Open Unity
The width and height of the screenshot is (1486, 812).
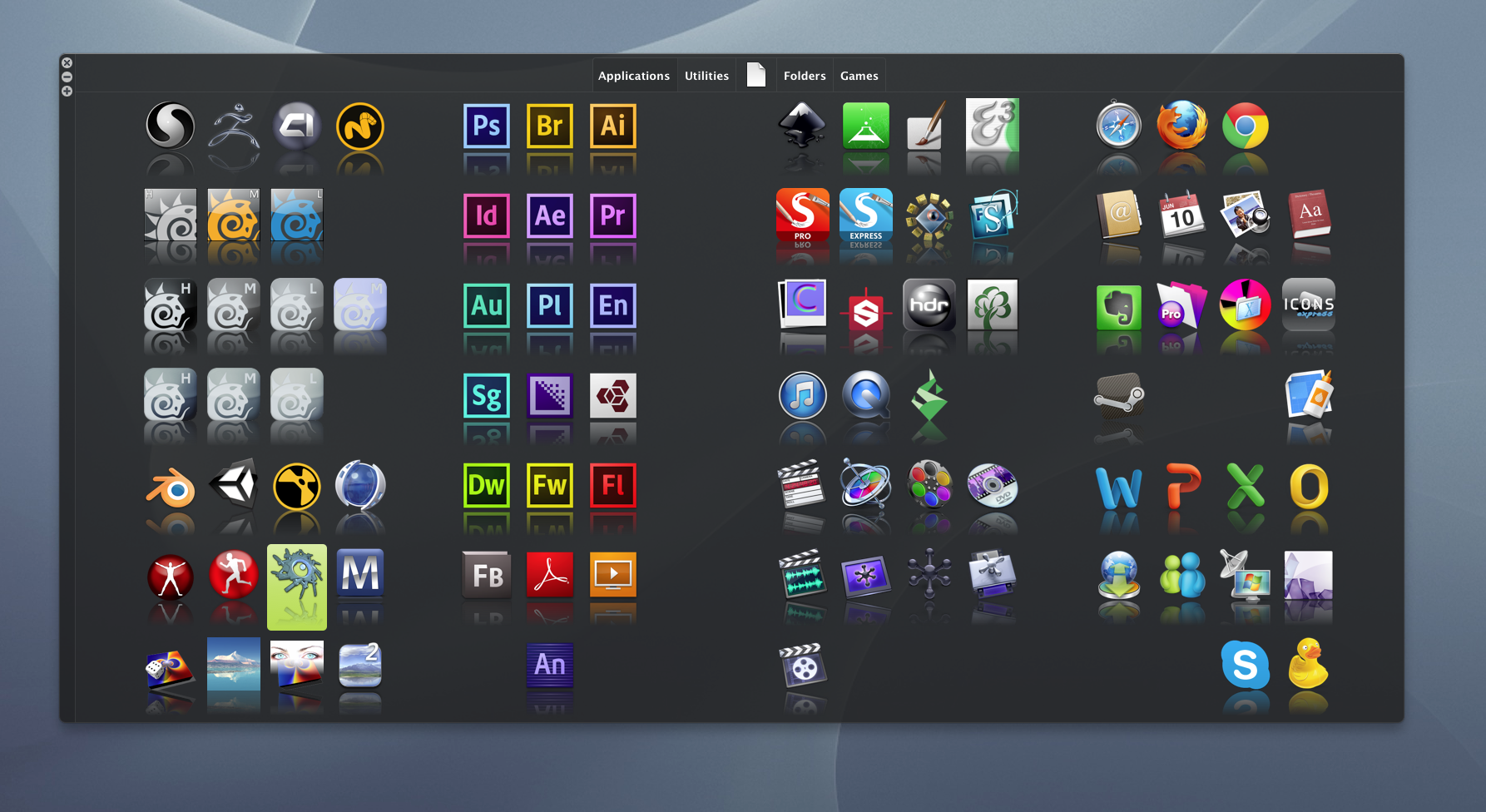[234, 484]
